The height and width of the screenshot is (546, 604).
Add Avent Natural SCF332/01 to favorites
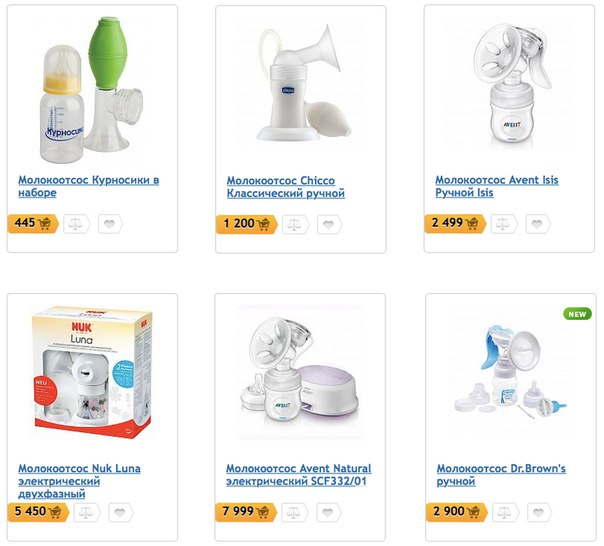point(328,512)
